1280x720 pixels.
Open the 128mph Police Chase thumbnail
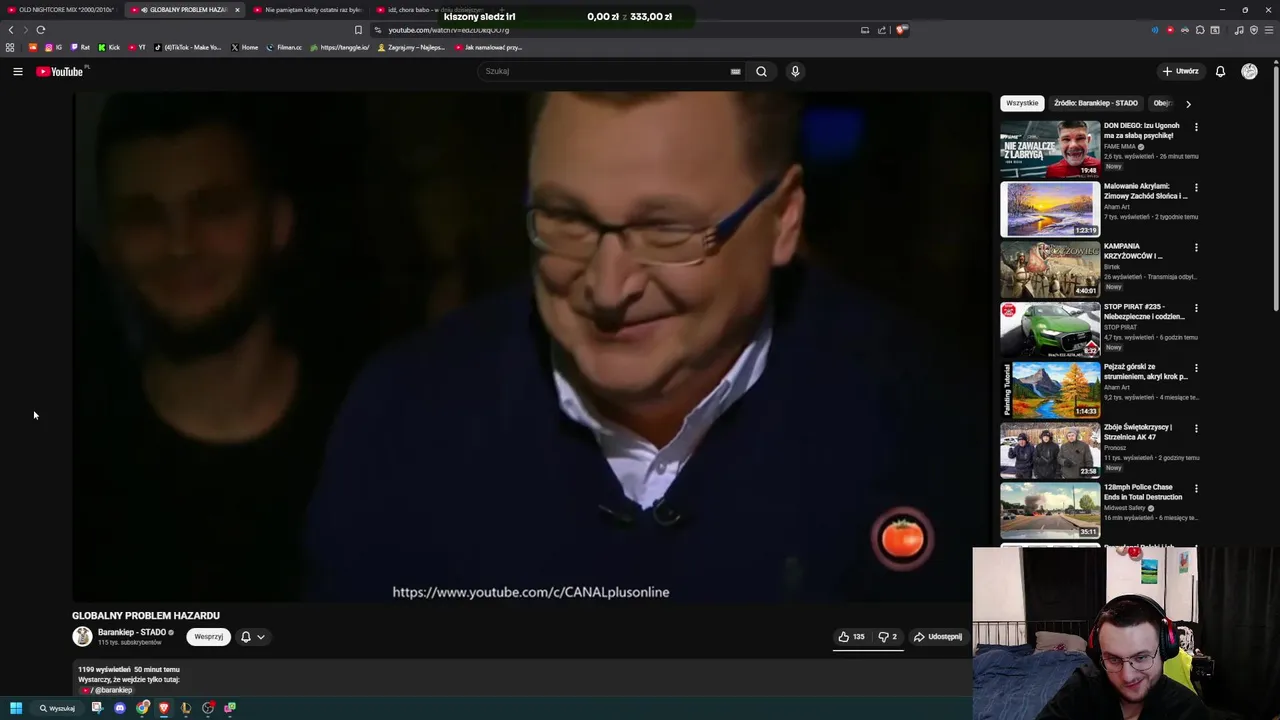point(1050,510)
